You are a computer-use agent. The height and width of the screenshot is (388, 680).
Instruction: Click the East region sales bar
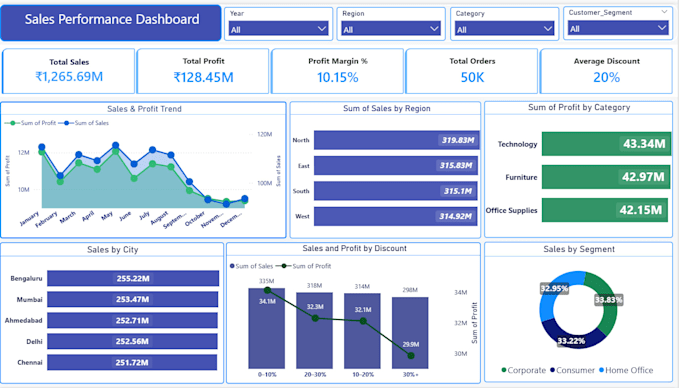pyautogui.click(x=396, y=166)
